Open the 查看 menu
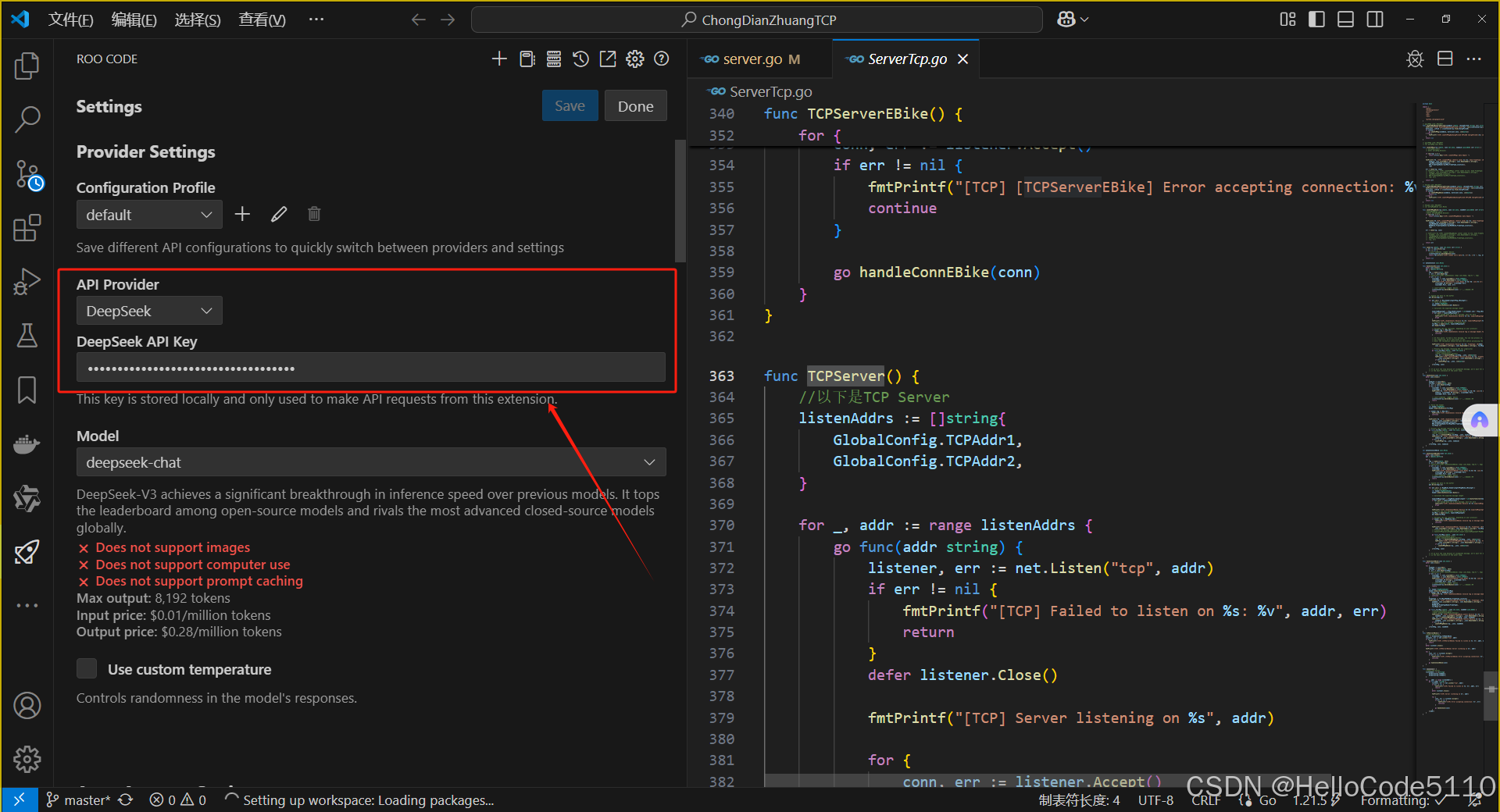Viewport: 1500px width, 812px height. click(x=261, y=20)
